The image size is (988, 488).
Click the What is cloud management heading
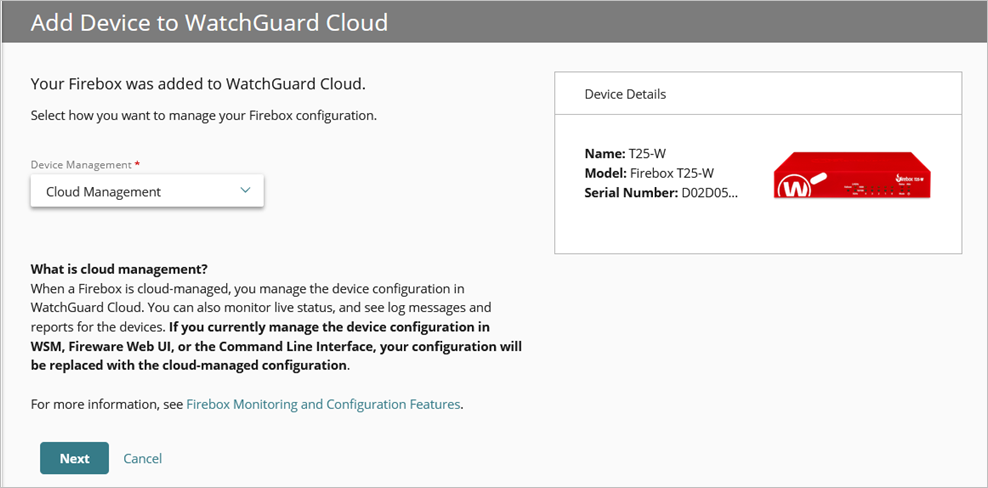pos(119,269)
